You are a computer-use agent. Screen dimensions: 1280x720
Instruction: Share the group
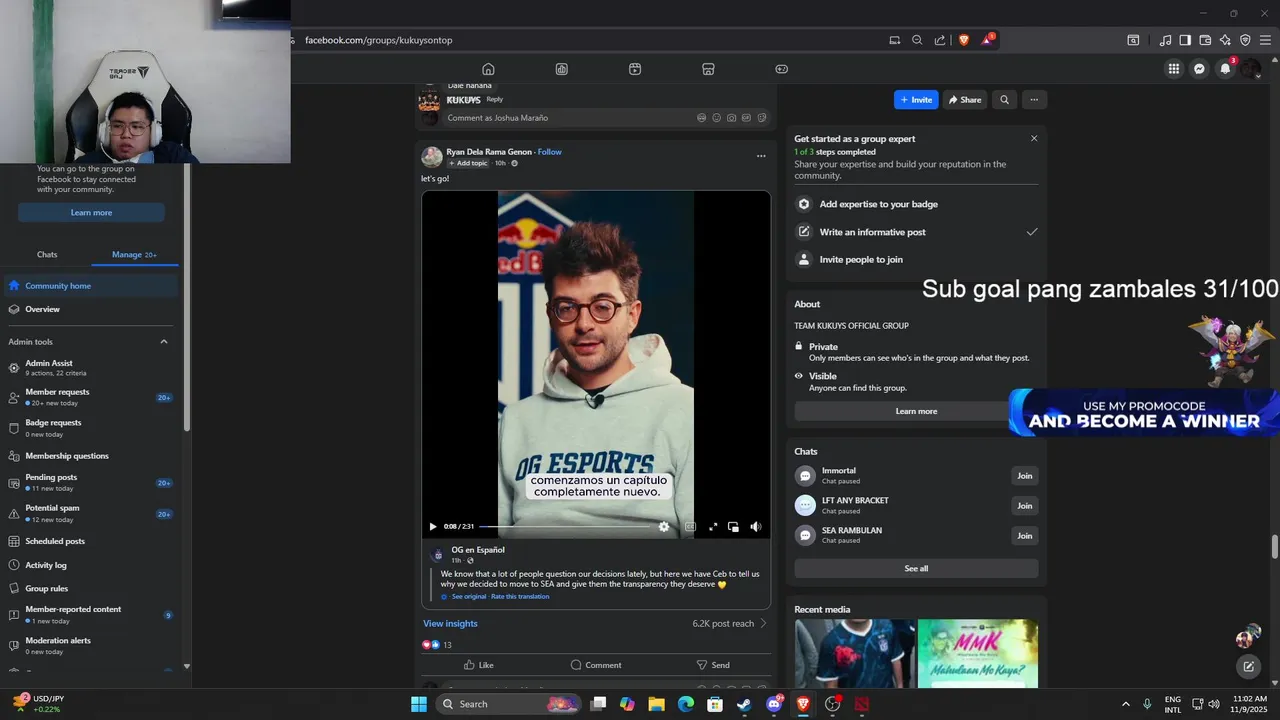(965, 100)
